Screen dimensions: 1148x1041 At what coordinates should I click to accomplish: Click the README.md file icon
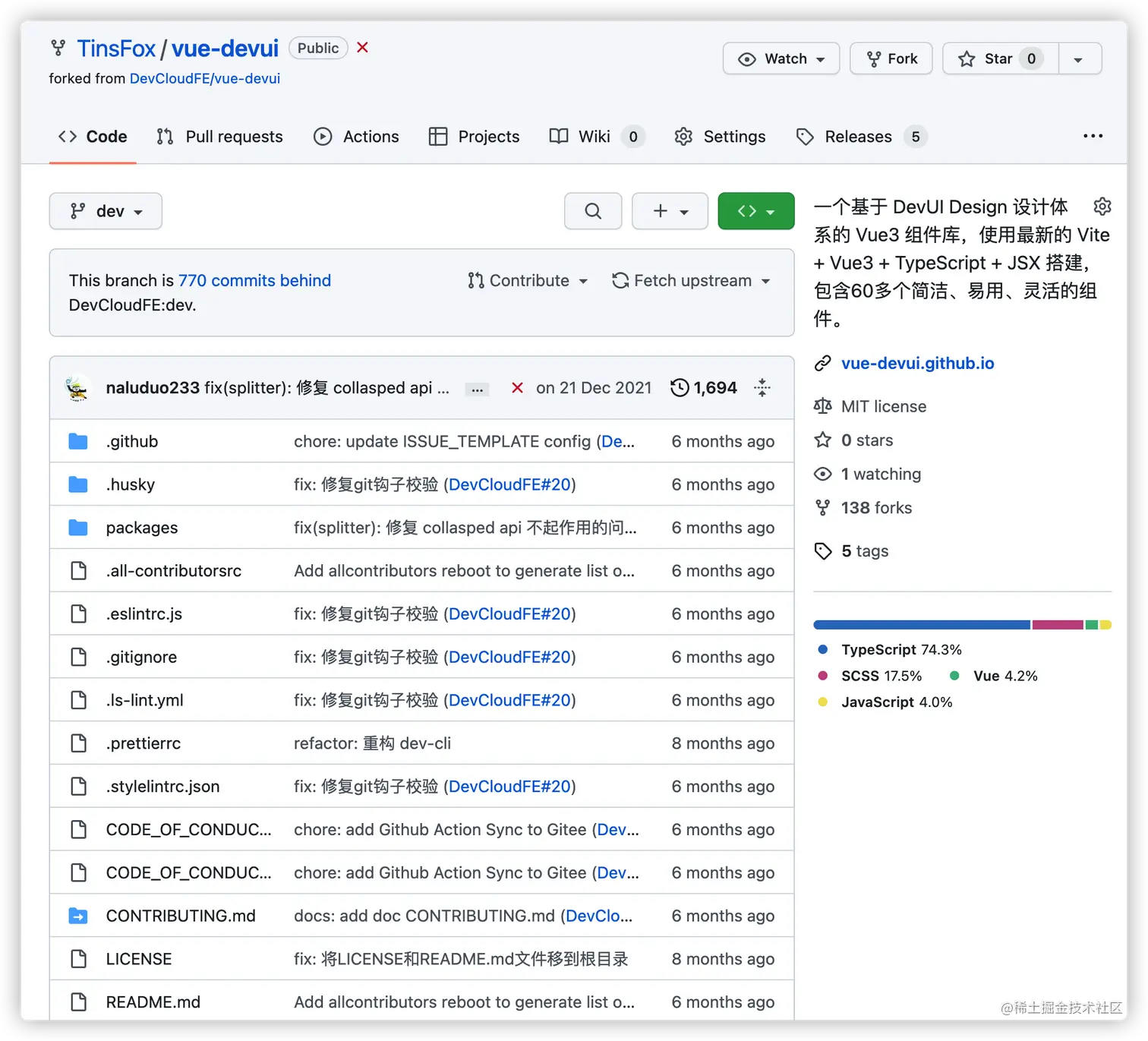78,1003
